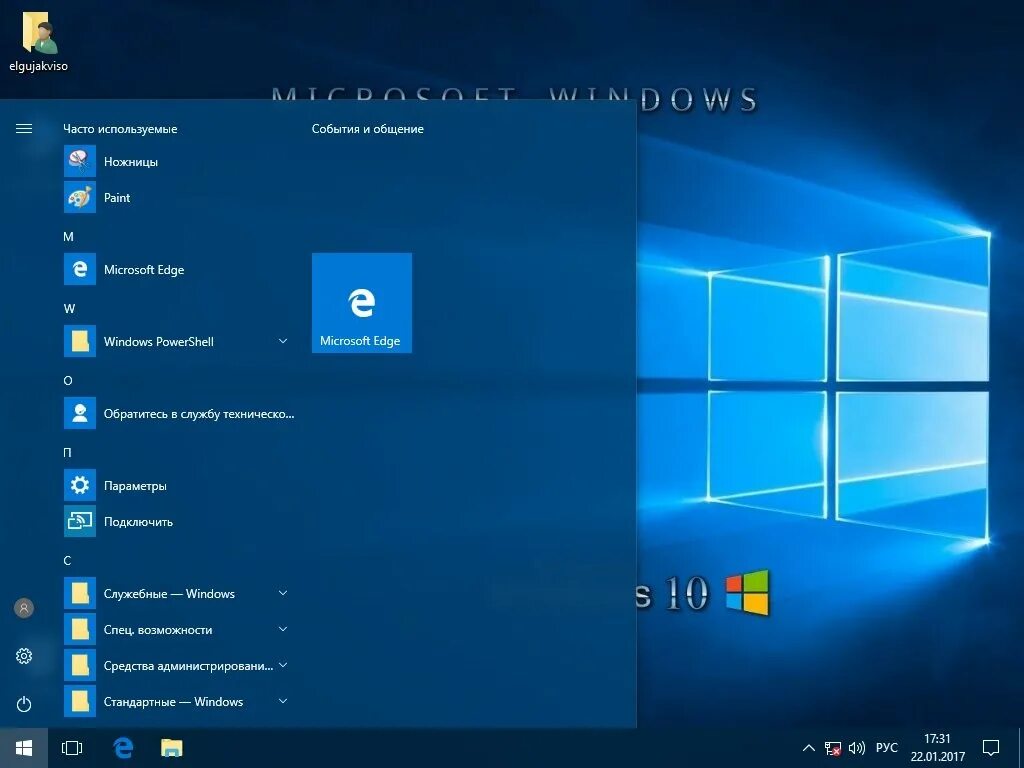The width and height of the screenshot is (1024, 768).
Task: Open the hamburger menu in the Start panel
Action: (x=24, y=129)
